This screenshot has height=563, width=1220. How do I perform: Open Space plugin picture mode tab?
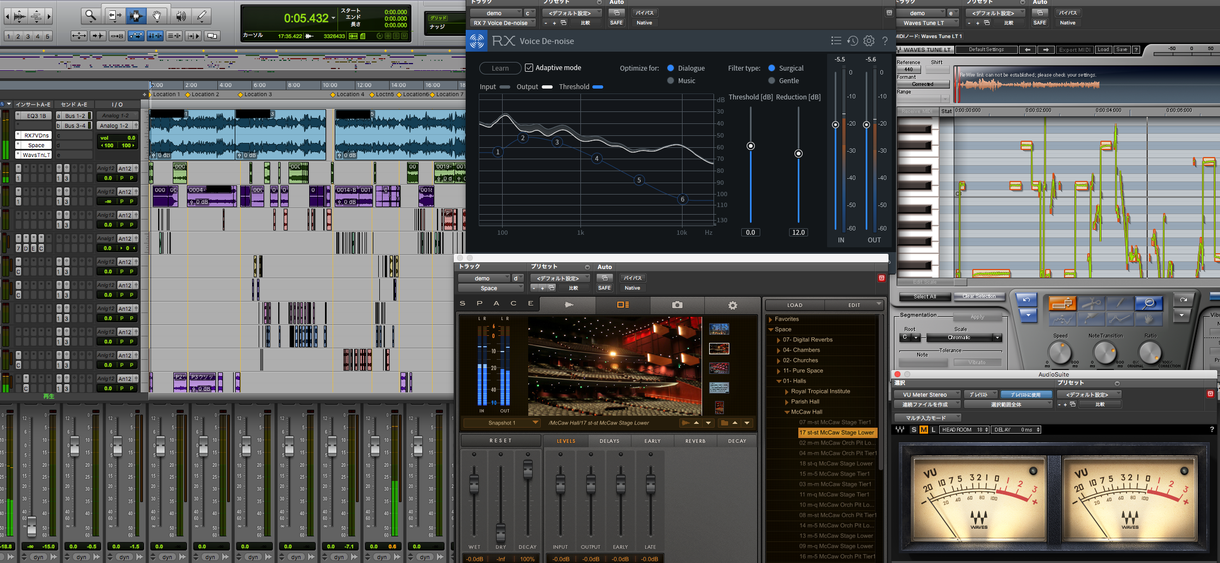point(622,304)
